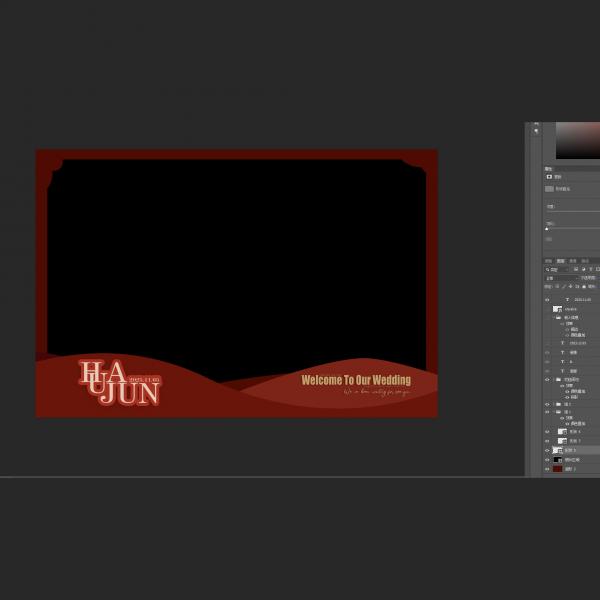600x600 pixels.
Task: Click the type layer filter icon in Layers panel
Action: click(x=591, y=269)
